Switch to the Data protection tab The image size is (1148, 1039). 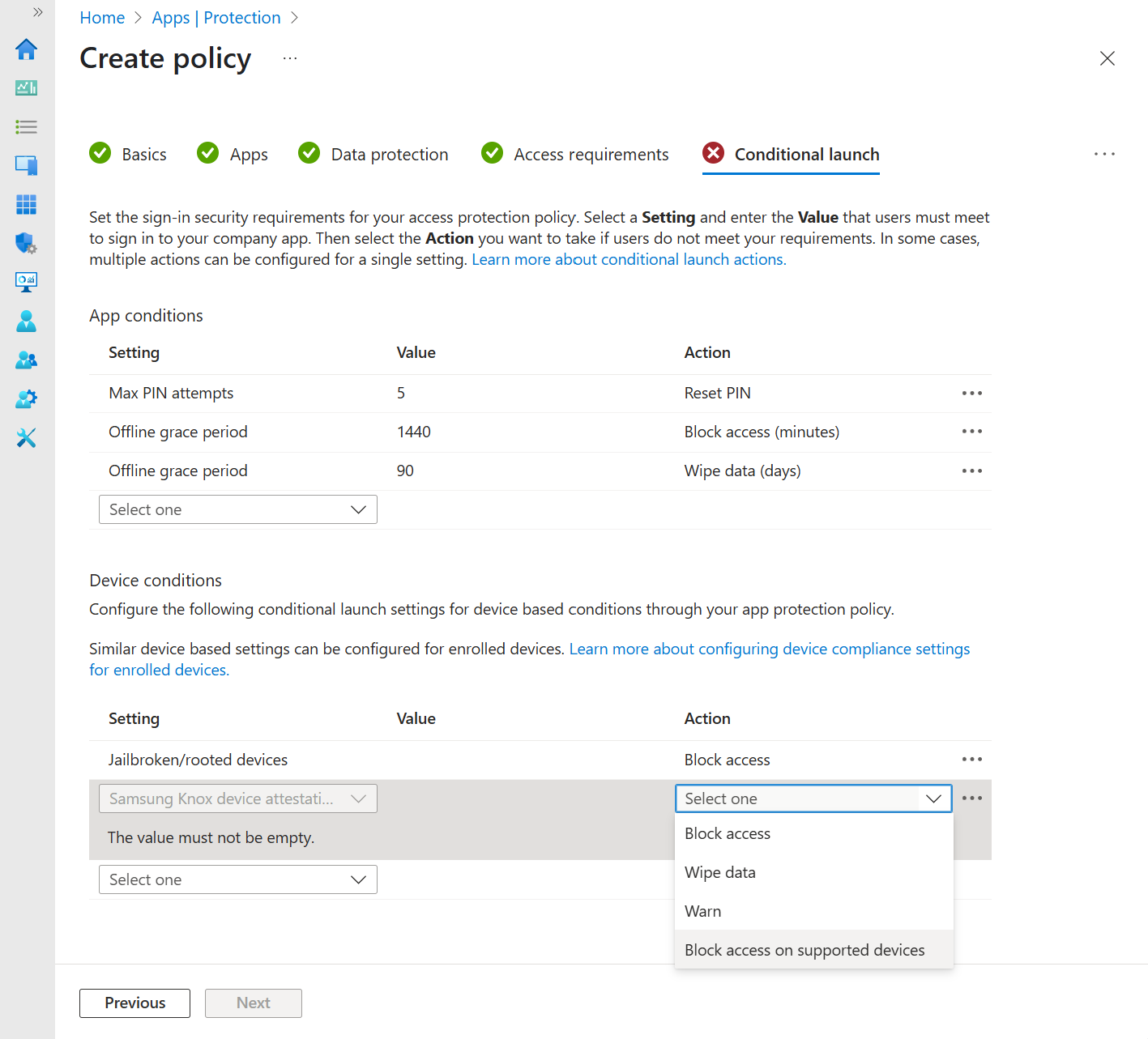pyautogui.click(x=389, y=154)
